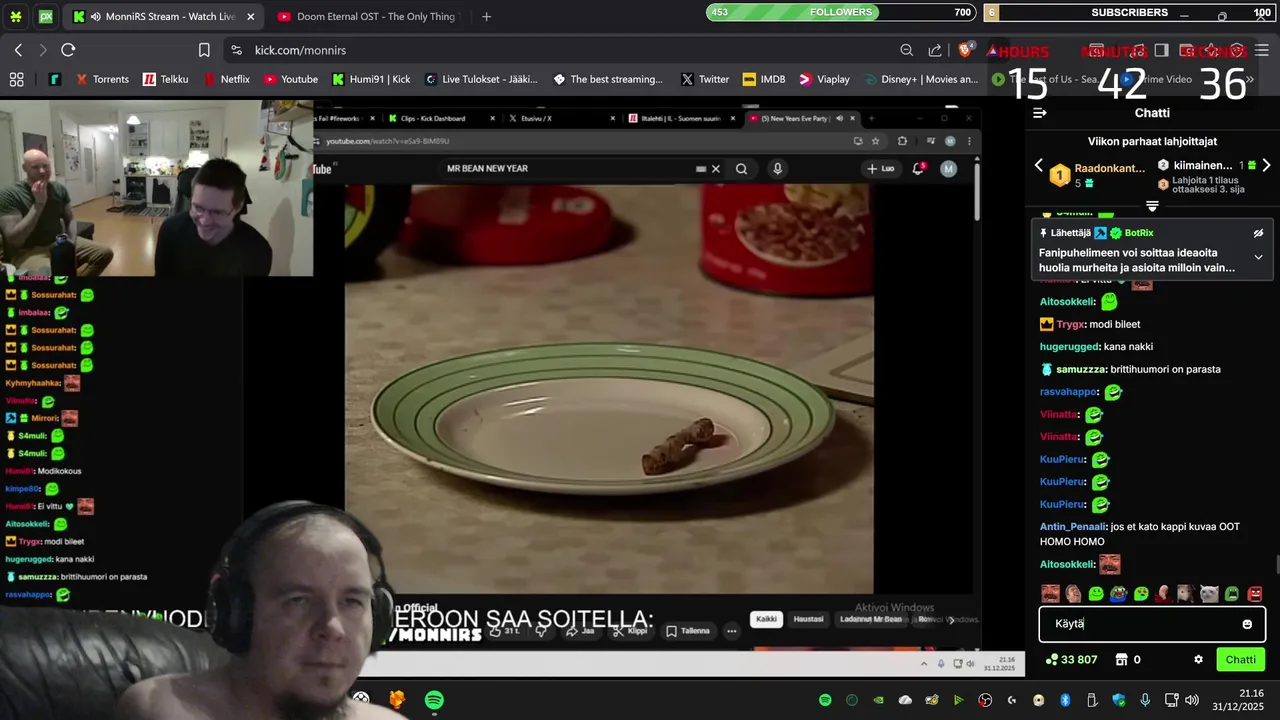Select Haustasi chip in streamed YouTube
The image size is (1280, 720).
point(808,619)
